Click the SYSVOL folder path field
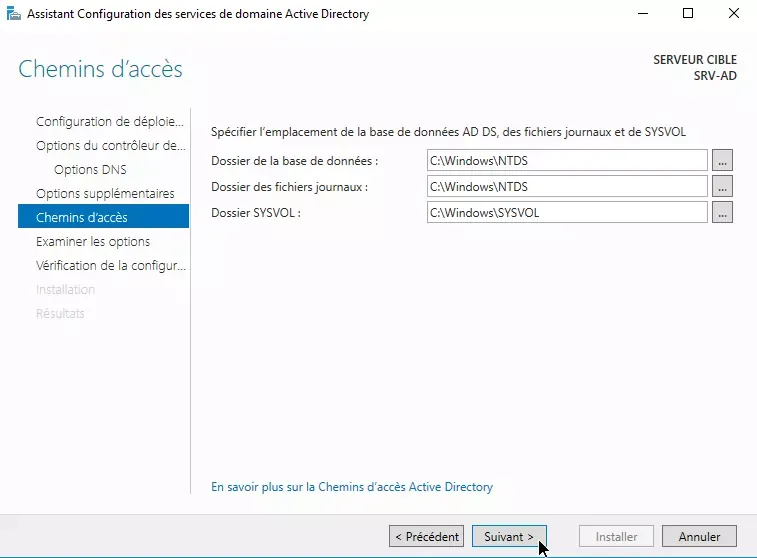This screenshot has height=558, width=757. [566, 212]
